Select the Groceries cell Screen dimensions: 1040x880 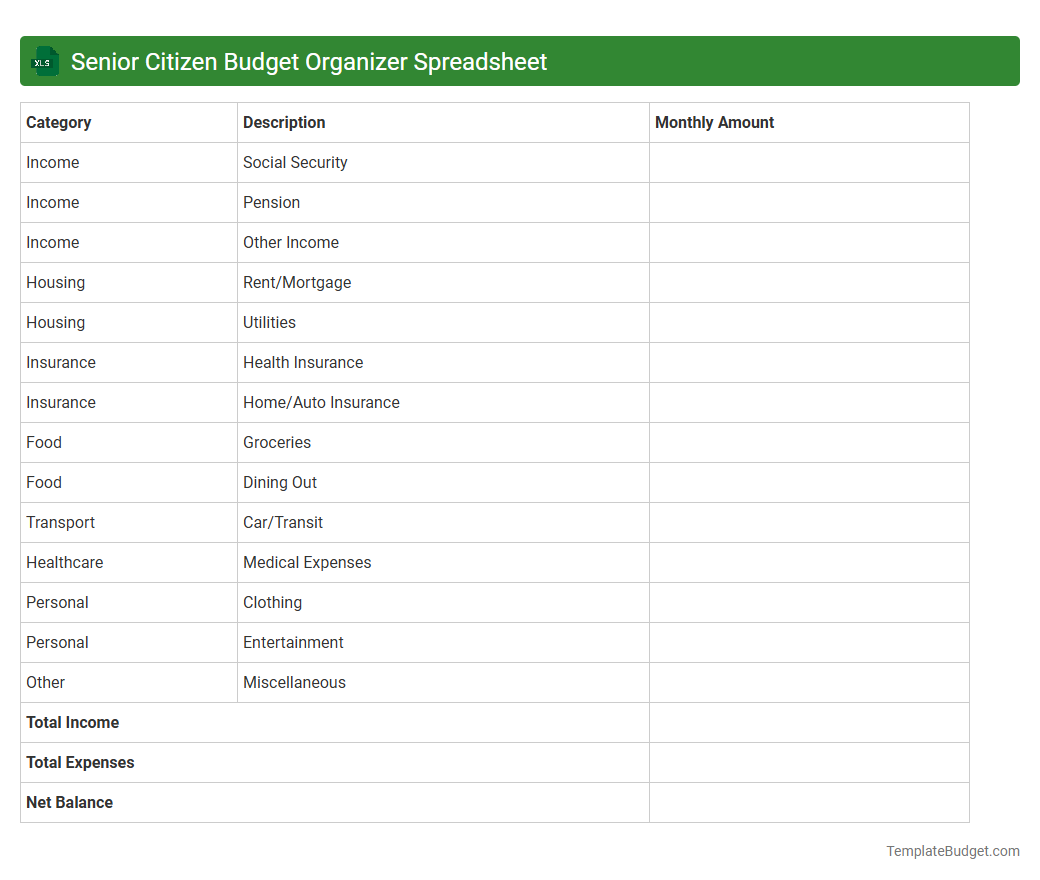pyautogui.click(x=276, y=442)
